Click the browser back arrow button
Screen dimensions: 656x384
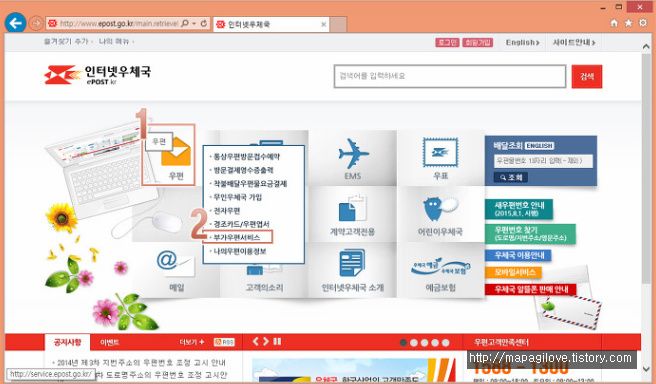tap(15, 23)
